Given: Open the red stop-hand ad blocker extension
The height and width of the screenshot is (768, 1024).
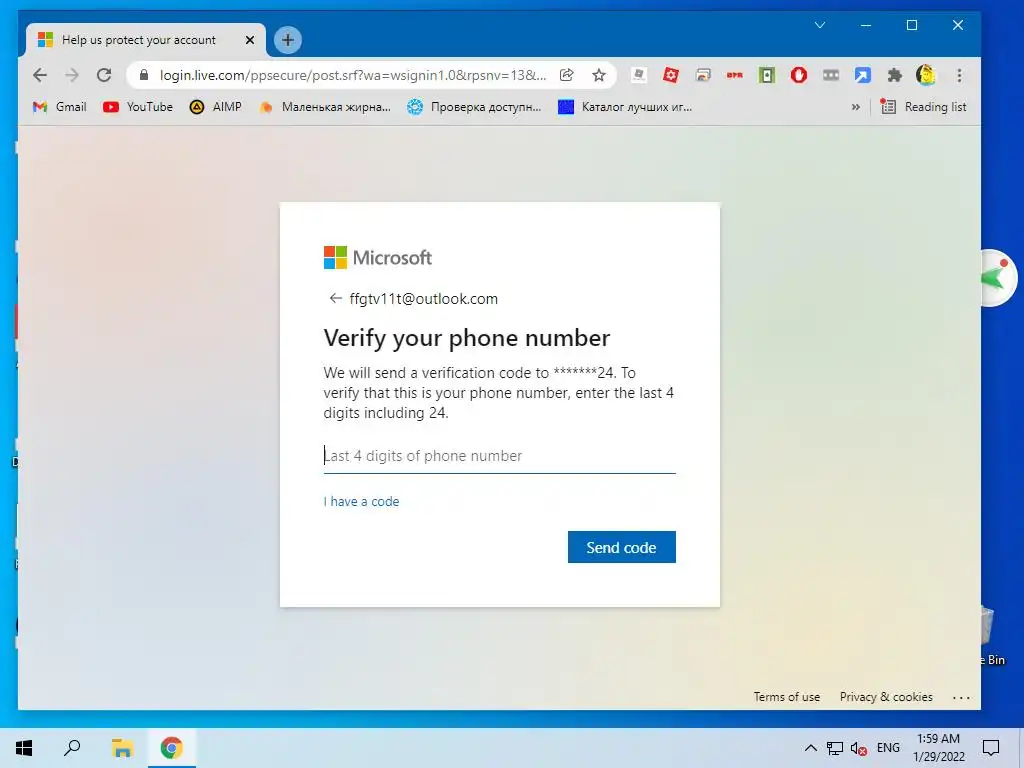Looking at the screenshot, I should [799, 75].
